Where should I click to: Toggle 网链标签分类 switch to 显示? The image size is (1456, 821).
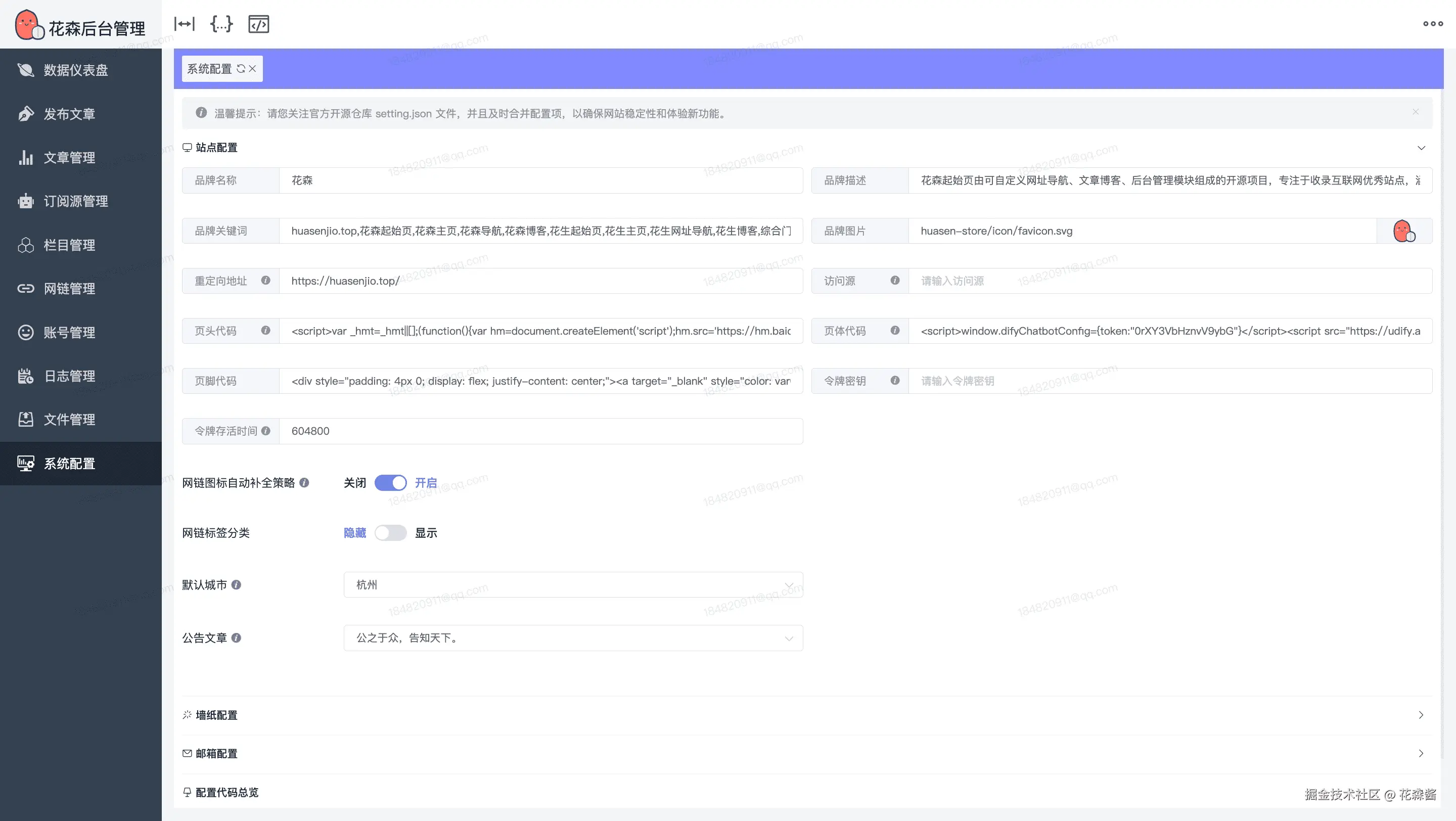pyautogui.click(x=391, y=533)
